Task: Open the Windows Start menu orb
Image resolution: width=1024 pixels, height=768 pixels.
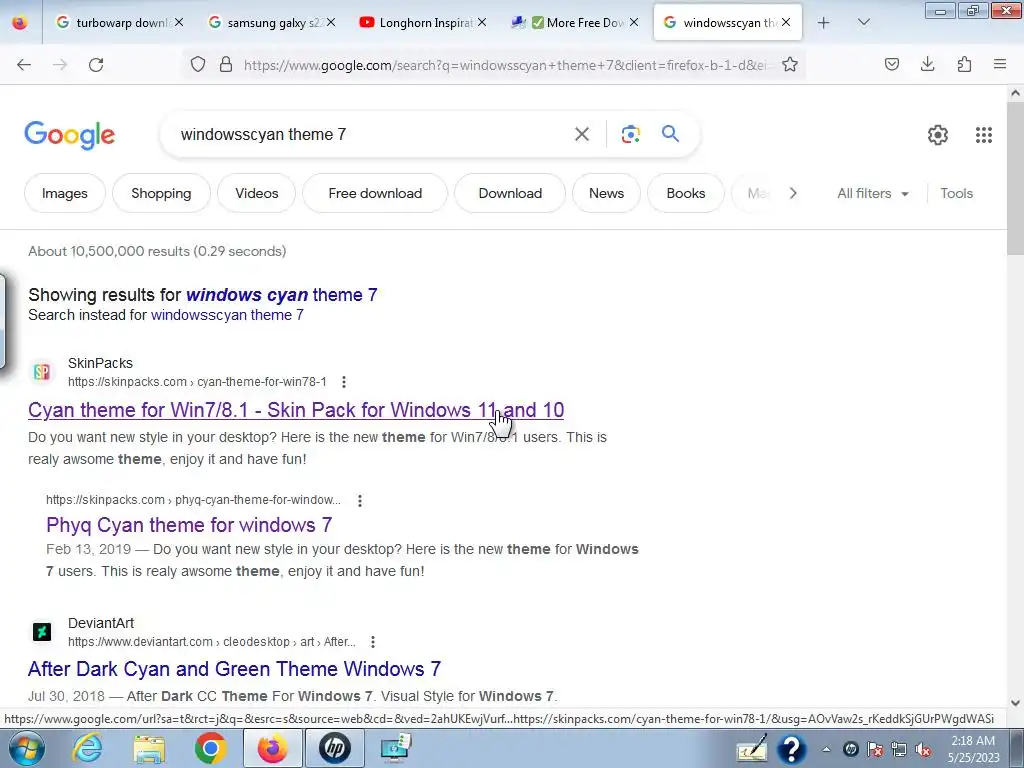Action: point(27,748)
